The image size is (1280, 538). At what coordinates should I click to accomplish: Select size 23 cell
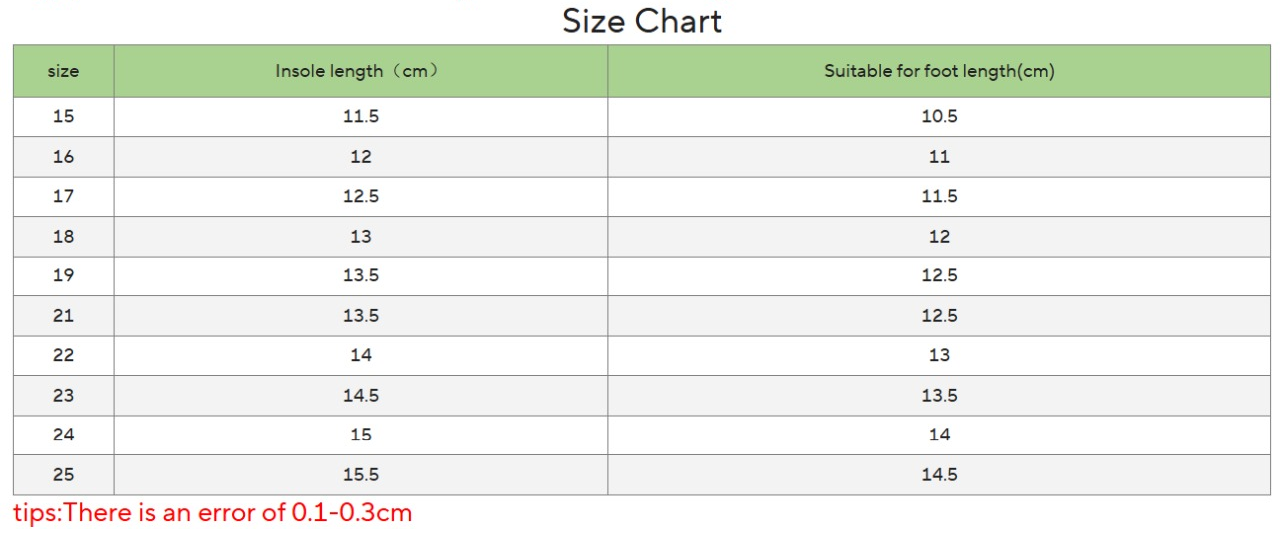pos(63,395)
